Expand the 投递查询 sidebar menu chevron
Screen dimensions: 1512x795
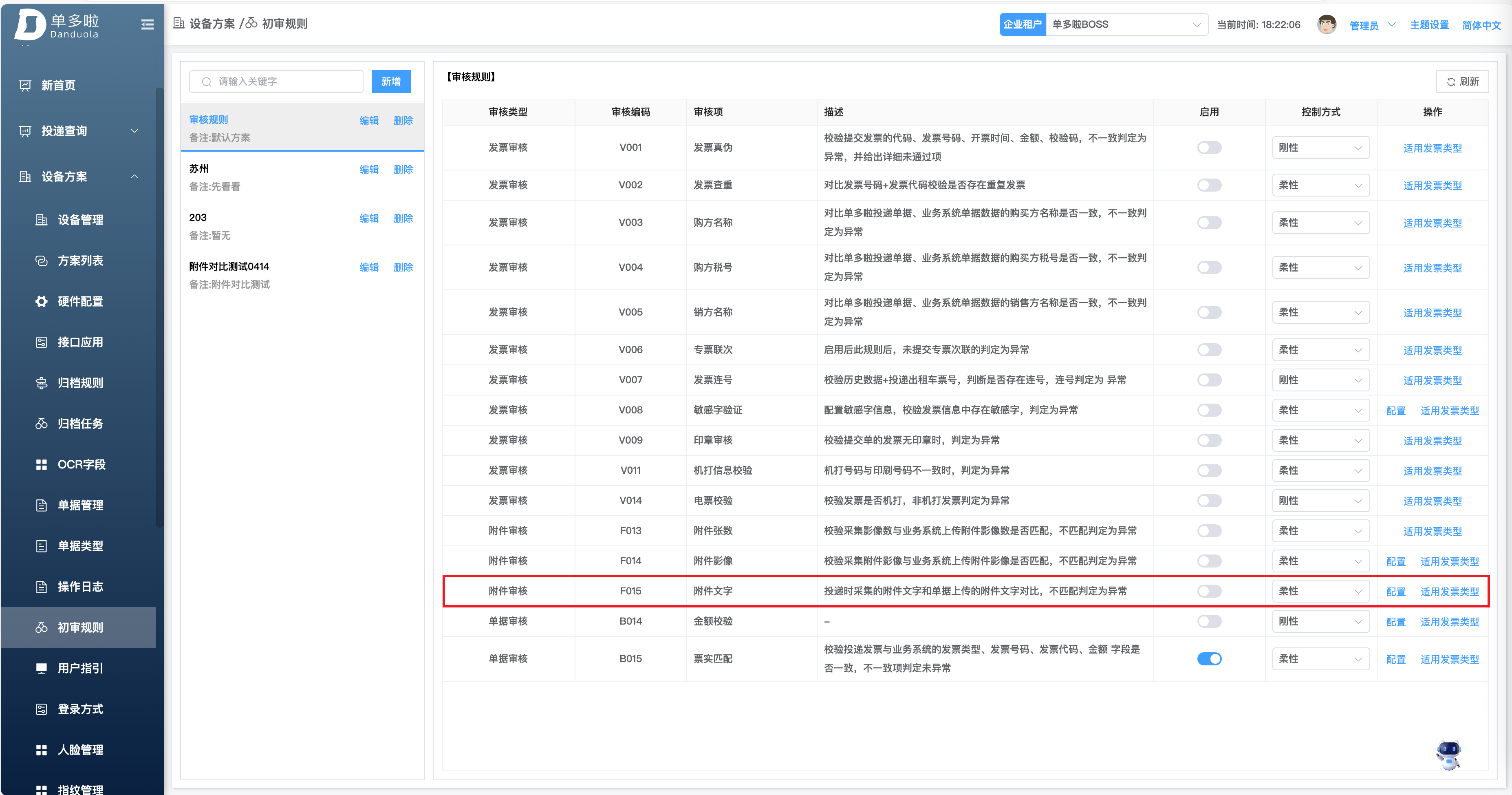(x=134, y=131)
